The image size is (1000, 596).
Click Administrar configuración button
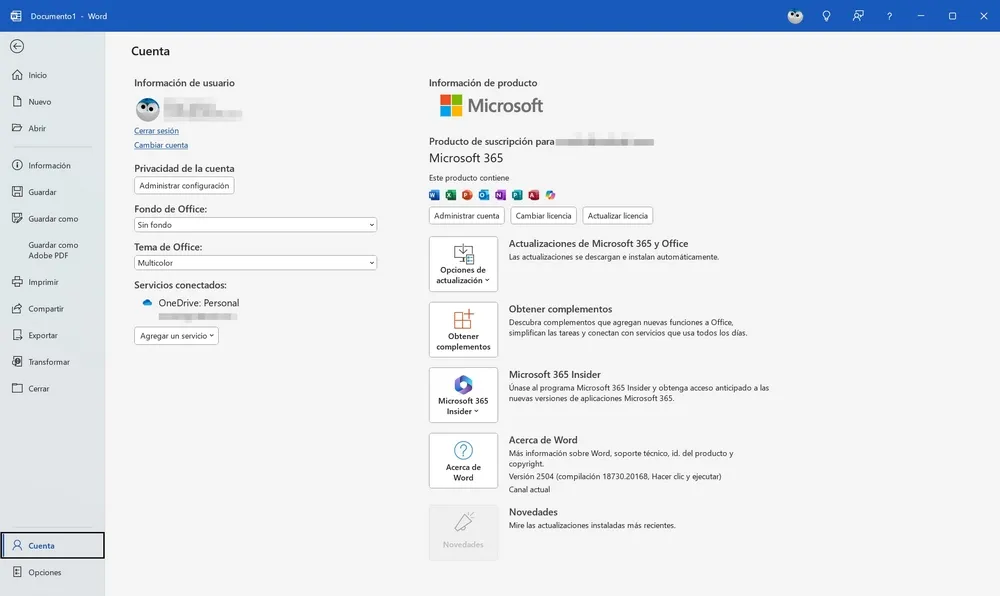[x=184, y=185]
